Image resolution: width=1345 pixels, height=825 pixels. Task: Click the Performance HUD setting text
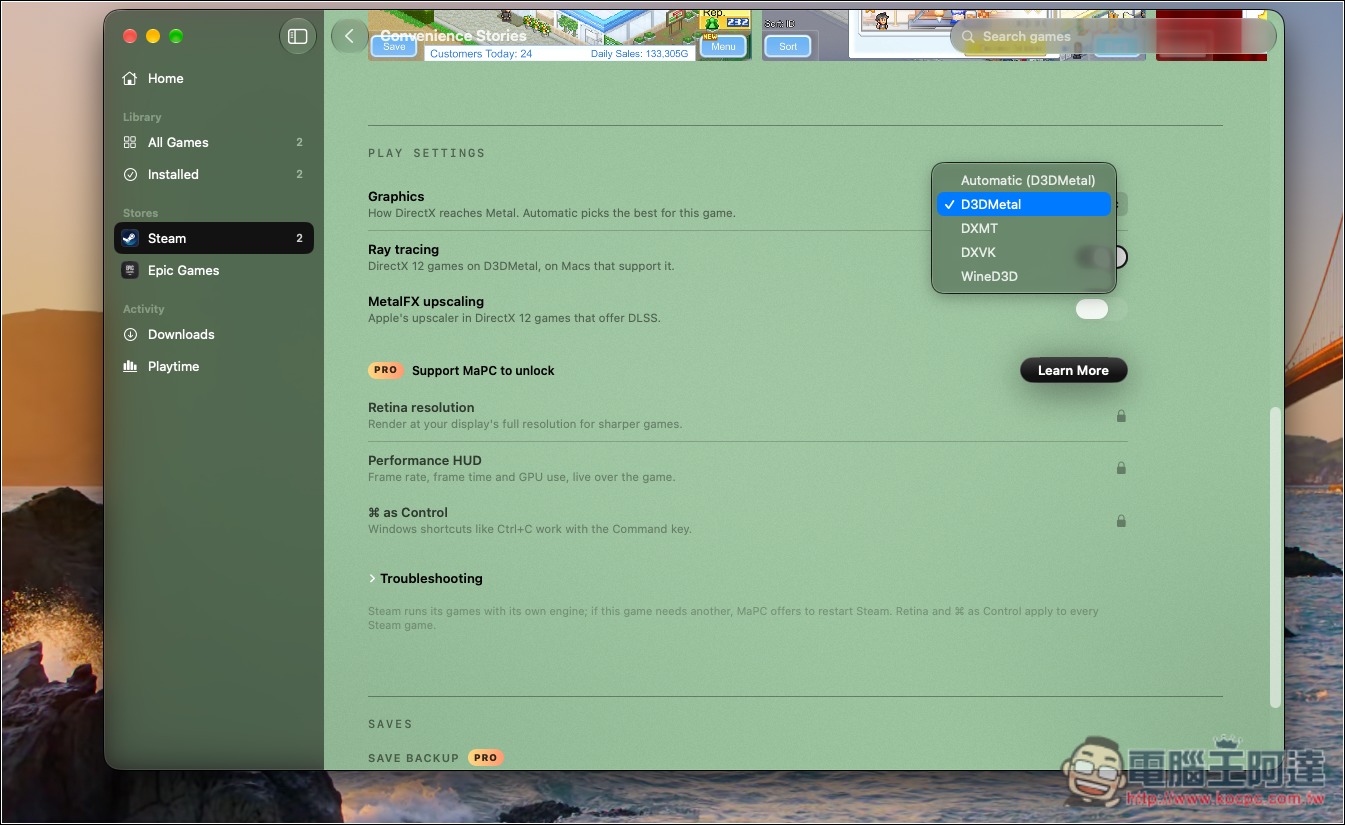[x=425, y=460]
